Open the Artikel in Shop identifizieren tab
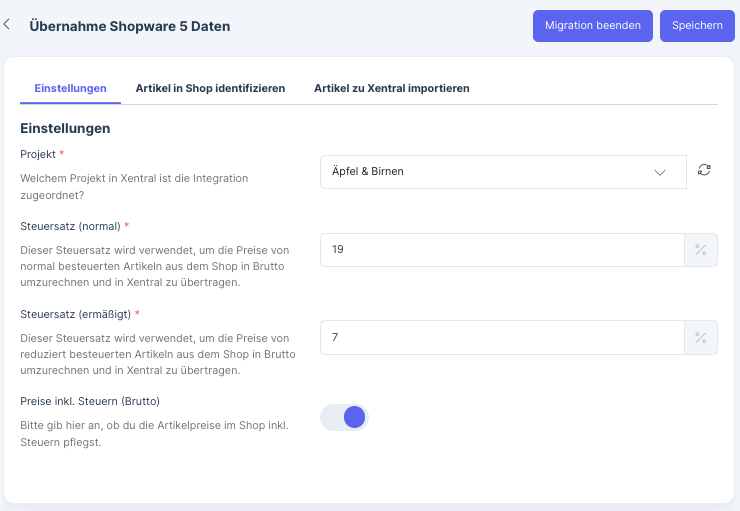This screenshot has width=740, height=511. click(x=210, y=88)
